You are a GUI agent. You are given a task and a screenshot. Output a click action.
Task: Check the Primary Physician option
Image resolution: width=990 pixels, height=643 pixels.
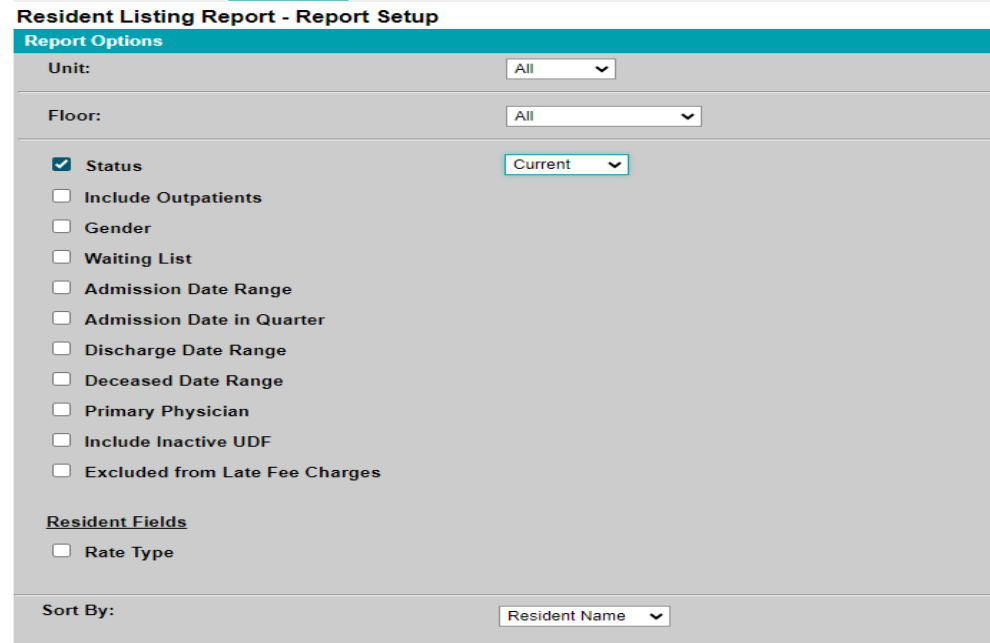(x=62, y=410)
